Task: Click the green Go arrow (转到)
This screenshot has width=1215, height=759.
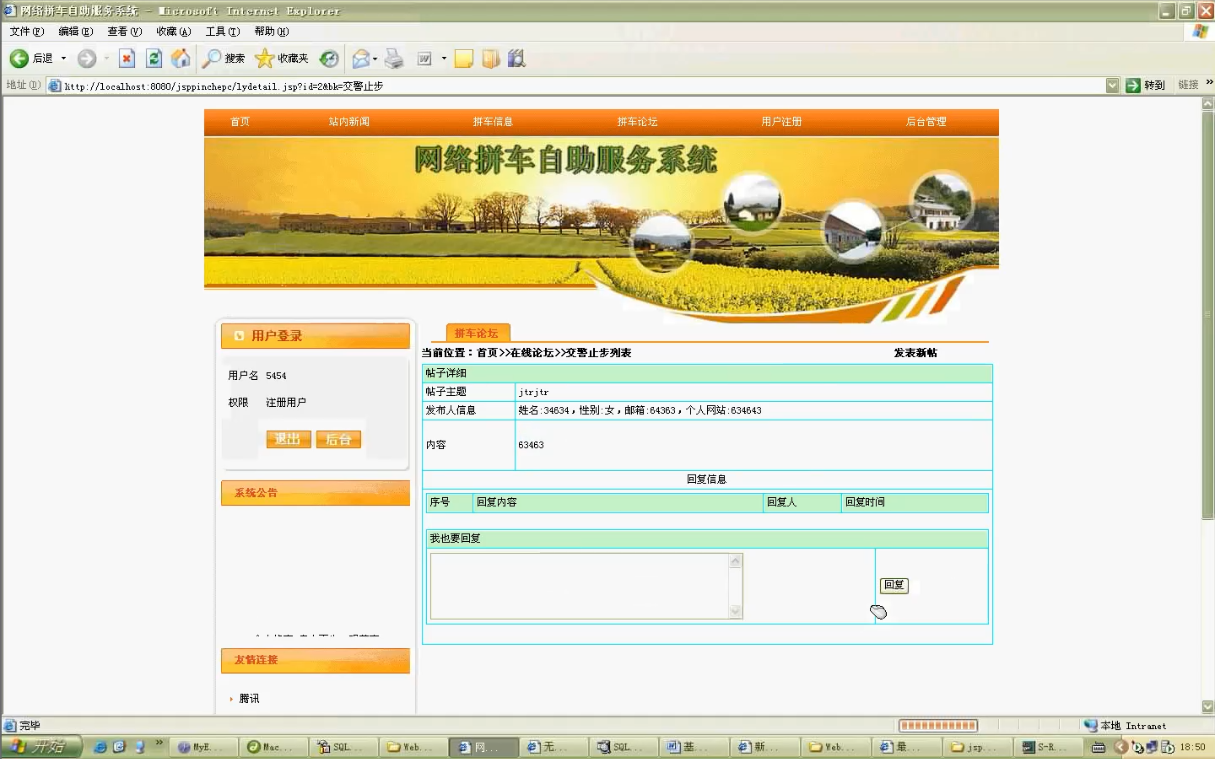Action: [1133, 86]
